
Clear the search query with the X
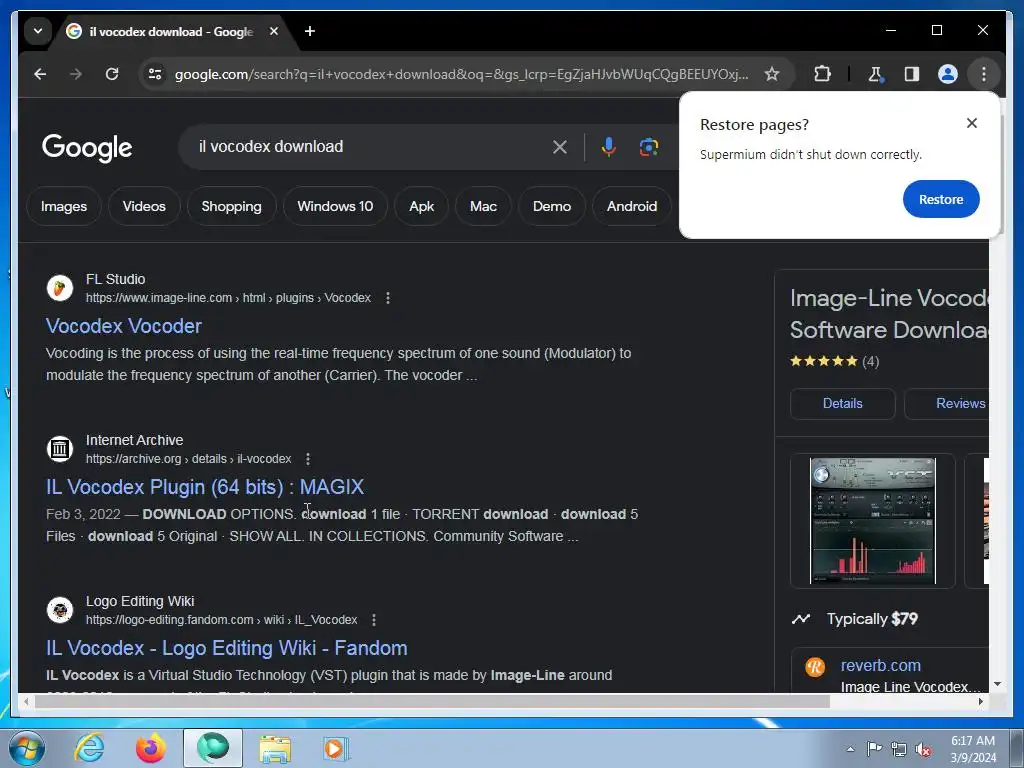pos(560,147)
